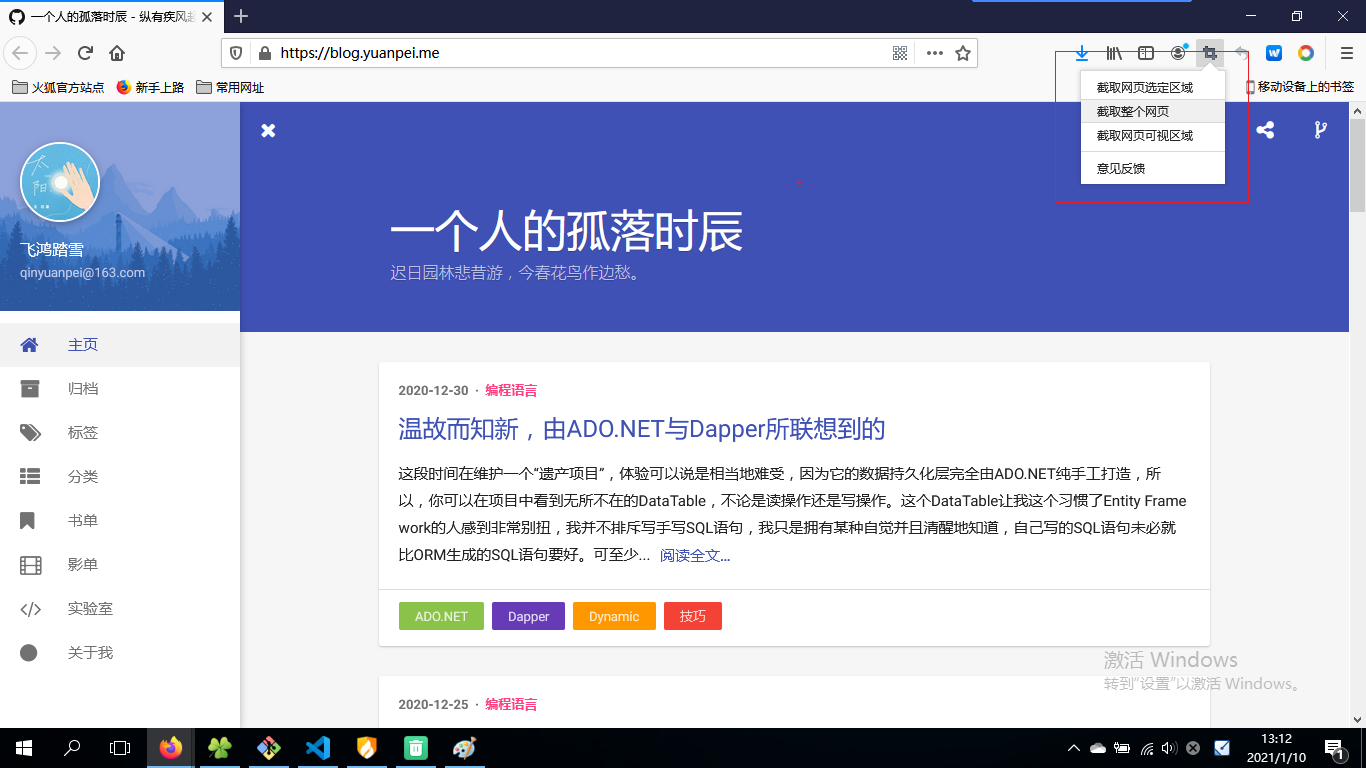The height and width of the screenshot is (768, 1366).
Task: Open the Library bookshelf icon
Action: pos(1114,53)
